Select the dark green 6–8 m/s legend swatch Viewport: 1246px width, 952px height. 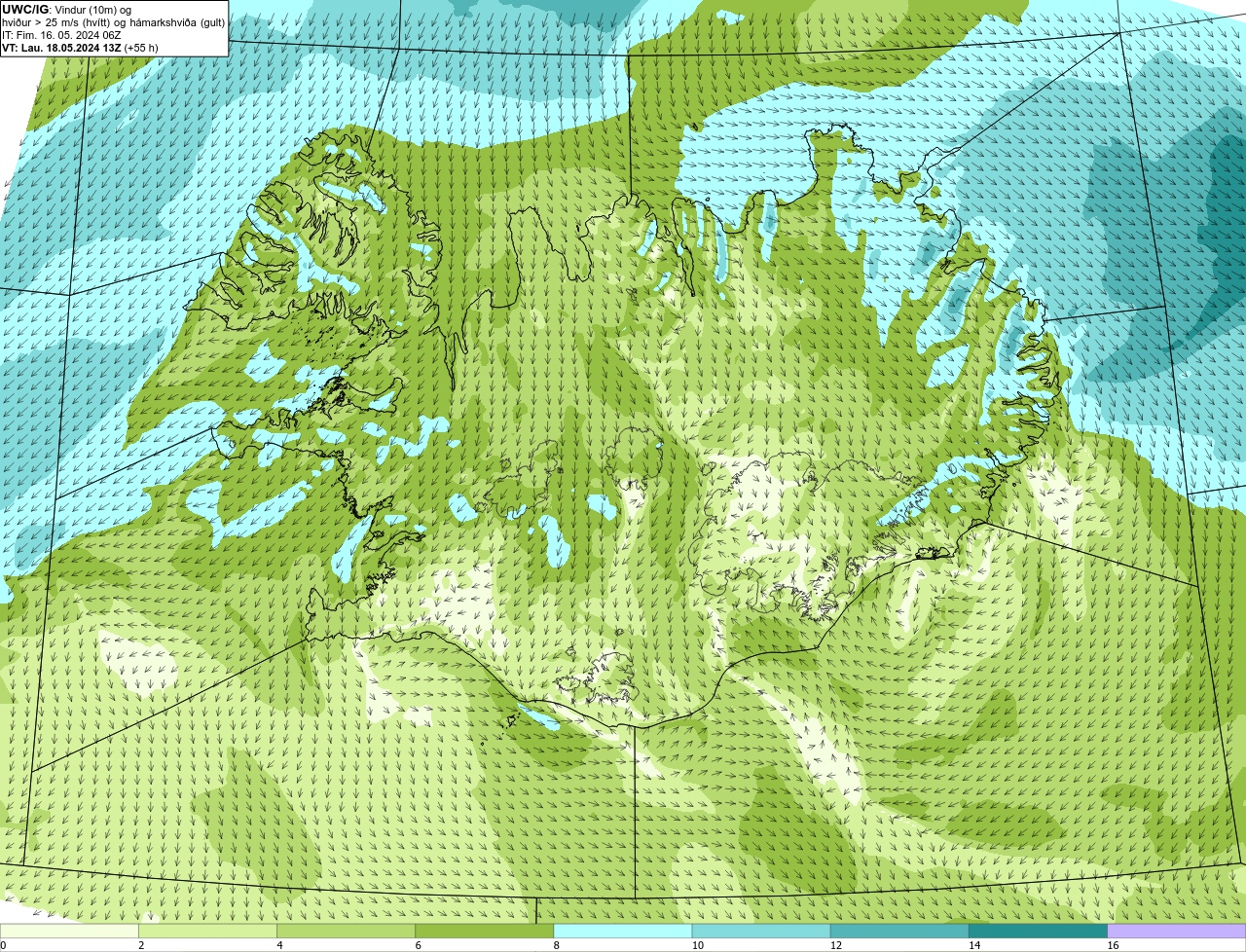pos(484,931)
